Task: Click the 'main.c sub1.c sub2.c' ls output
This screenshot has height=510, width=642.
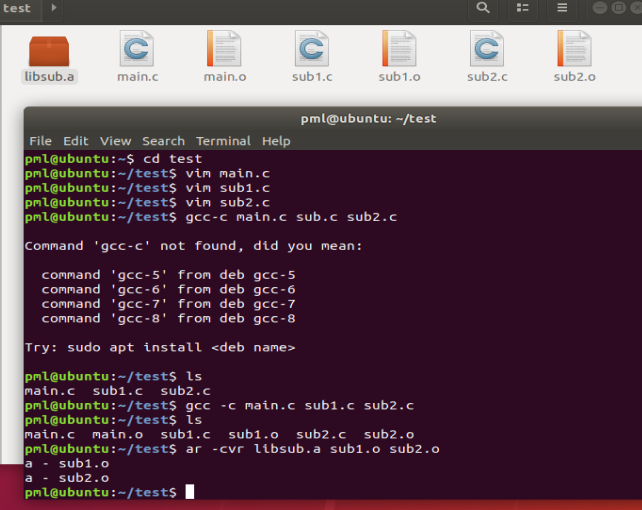Action: pyautogui.click(x=118, y=391)
